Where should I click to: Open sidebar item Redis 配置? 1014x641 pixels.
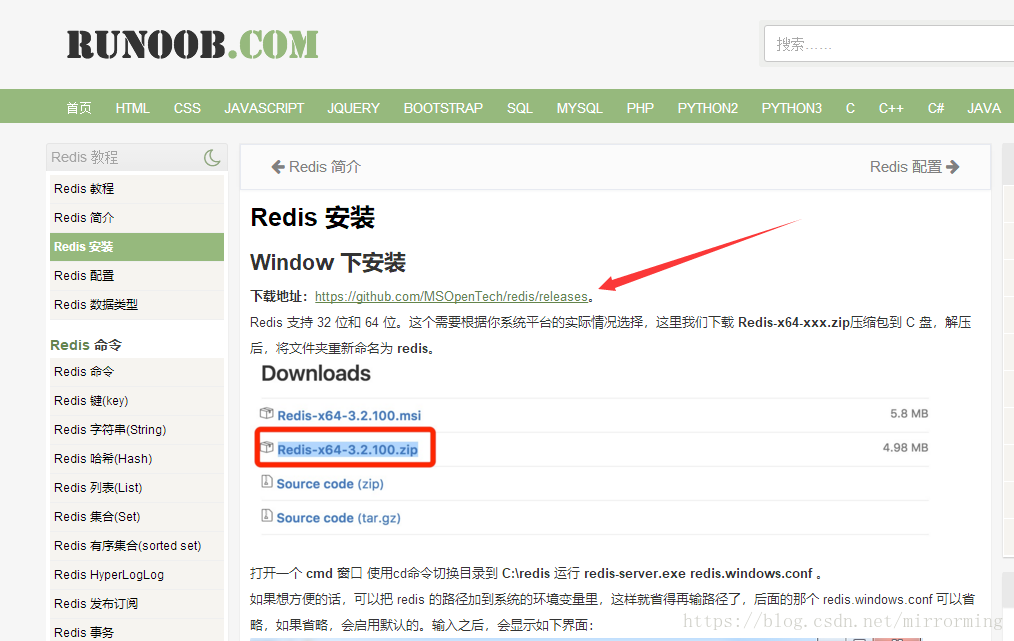(x=136, y=276)
